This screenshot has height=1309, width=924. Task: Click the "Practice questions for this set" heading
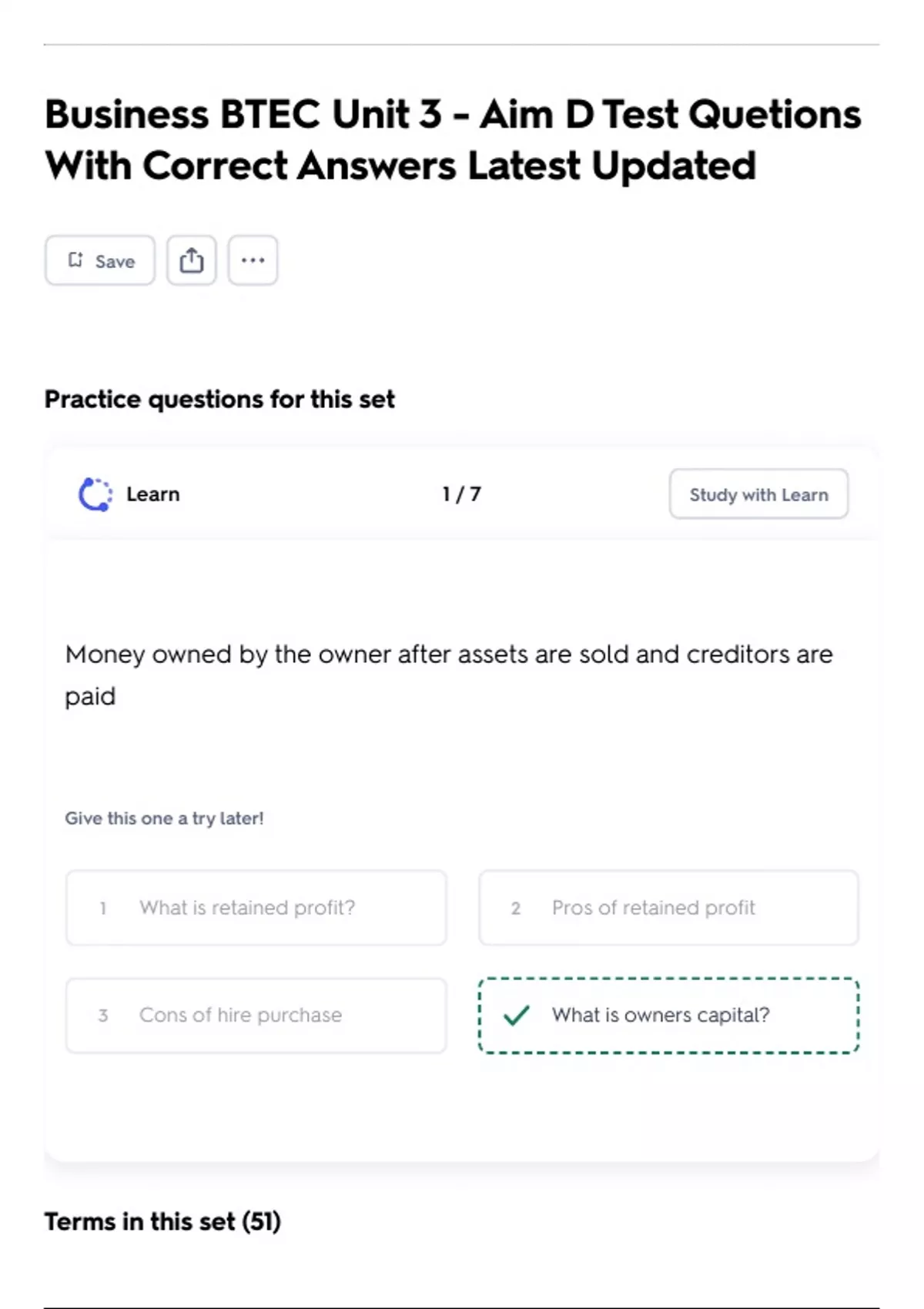(x=219, y=399)
